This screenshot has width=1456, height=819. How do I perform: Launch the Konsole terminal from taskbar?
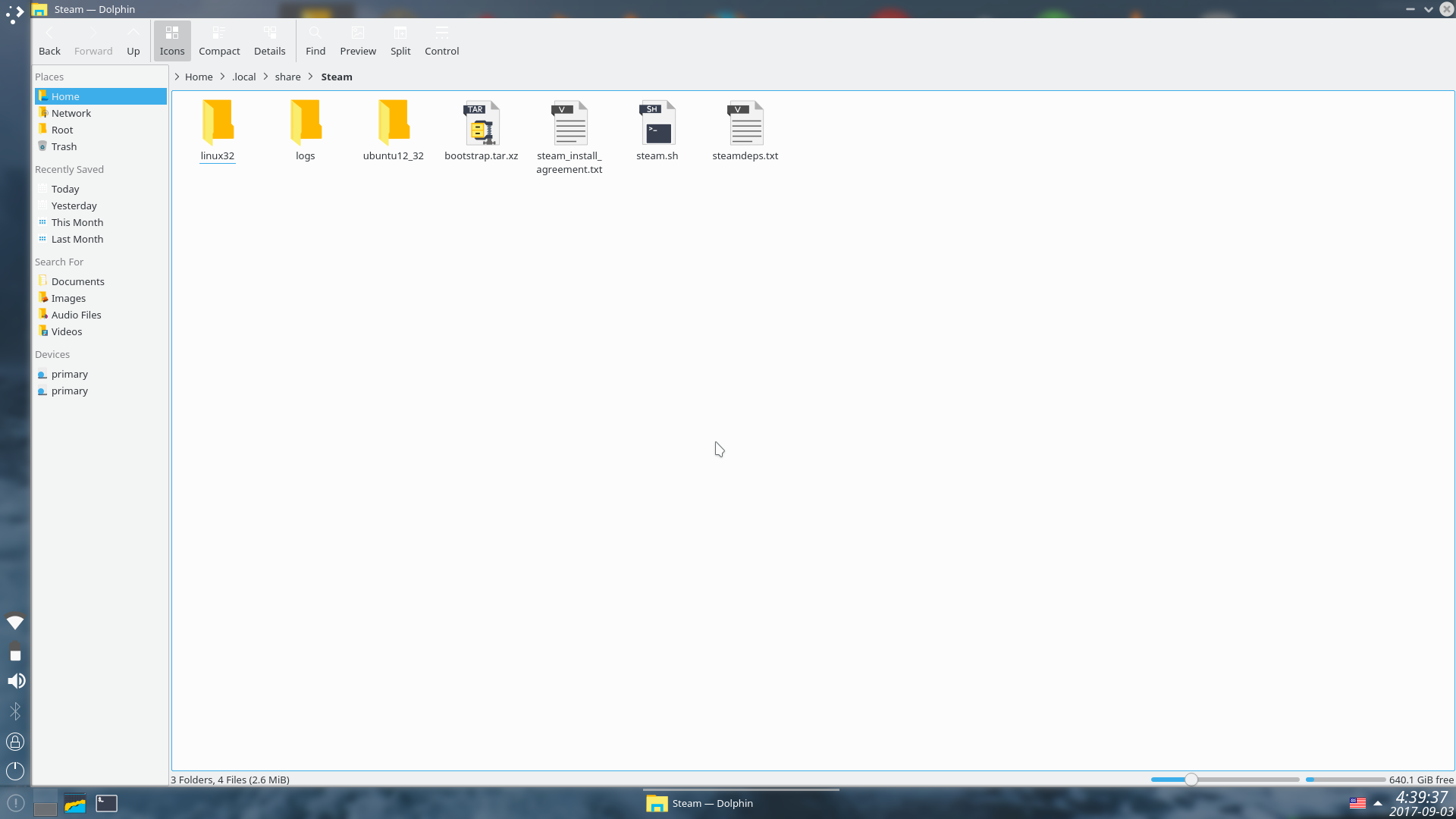[106, 803]
